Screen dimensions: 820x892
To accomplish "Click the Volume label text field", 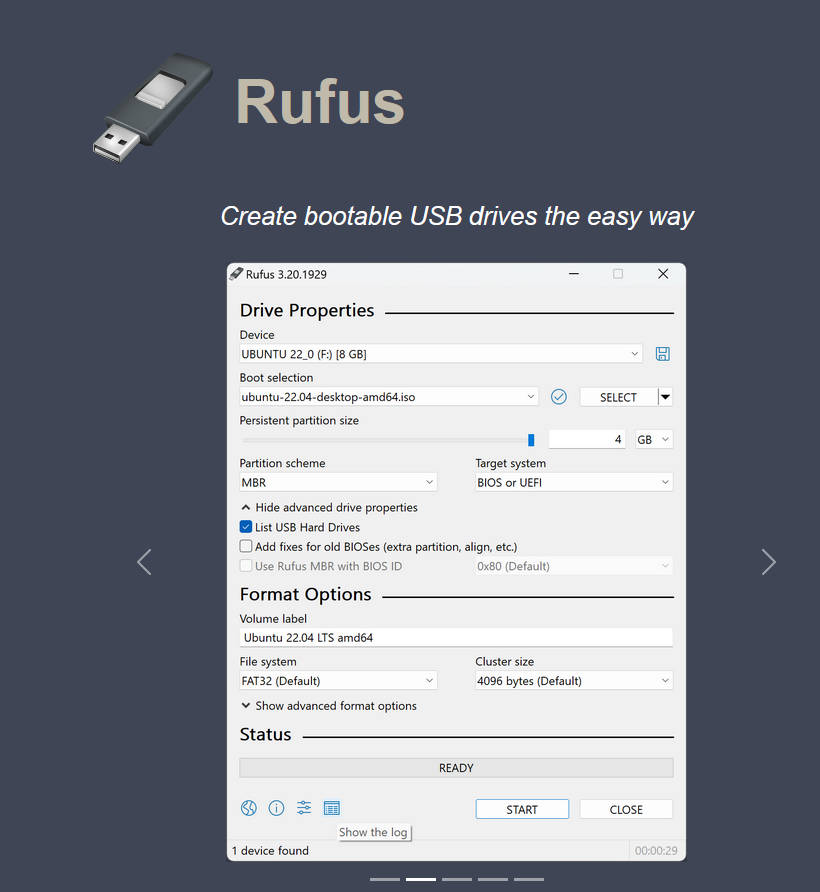I will click(456, 637).
